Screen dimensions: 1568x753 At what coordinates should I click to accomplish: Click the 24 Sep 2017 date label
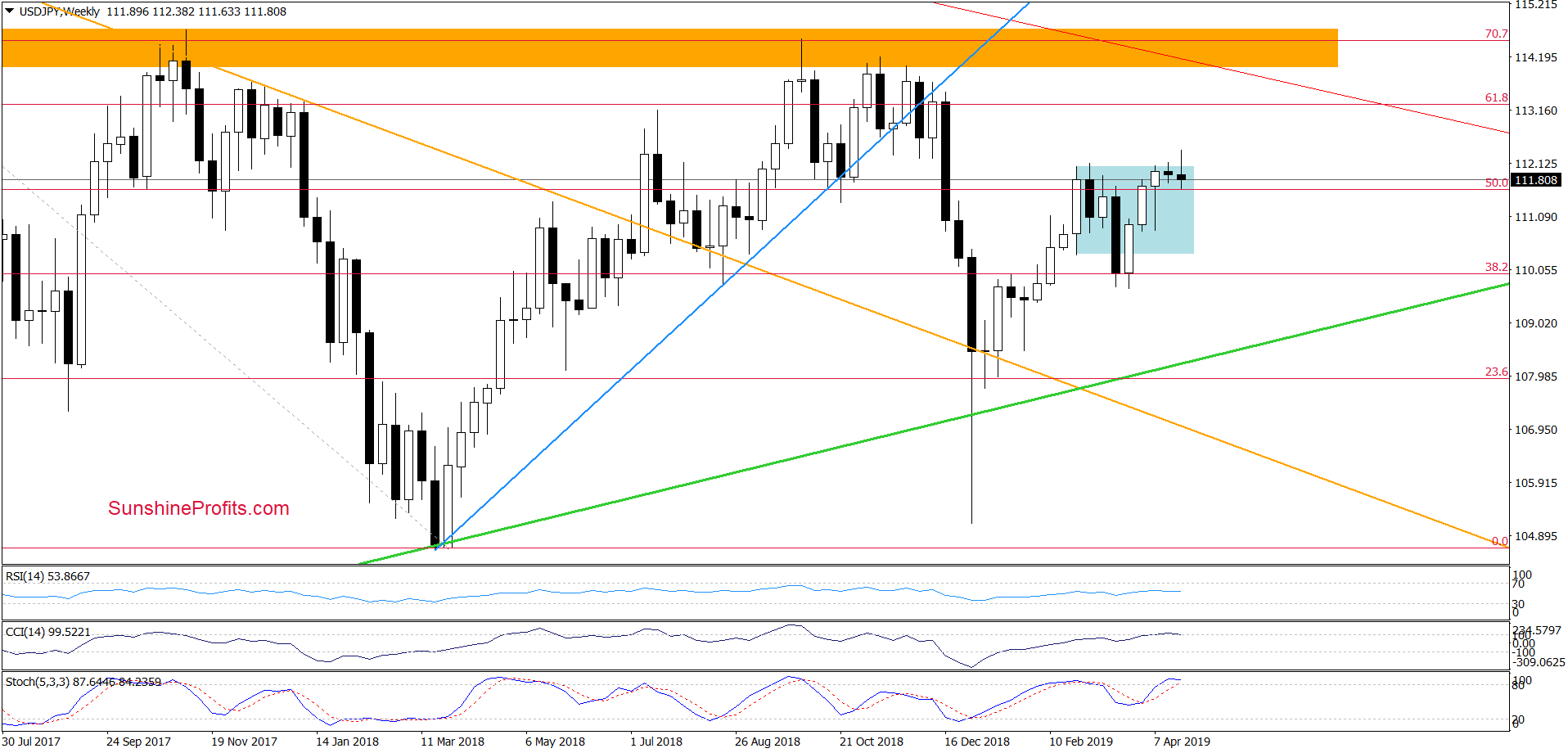tap(138, 742)
